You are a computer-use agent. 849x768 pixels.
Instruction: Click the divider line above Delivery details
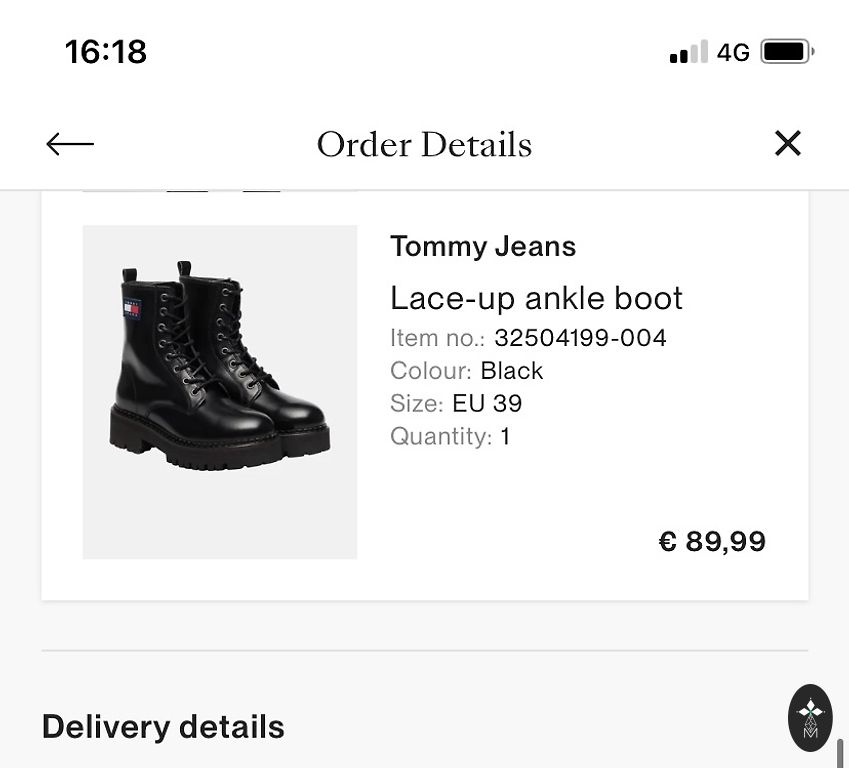(424, 651)
